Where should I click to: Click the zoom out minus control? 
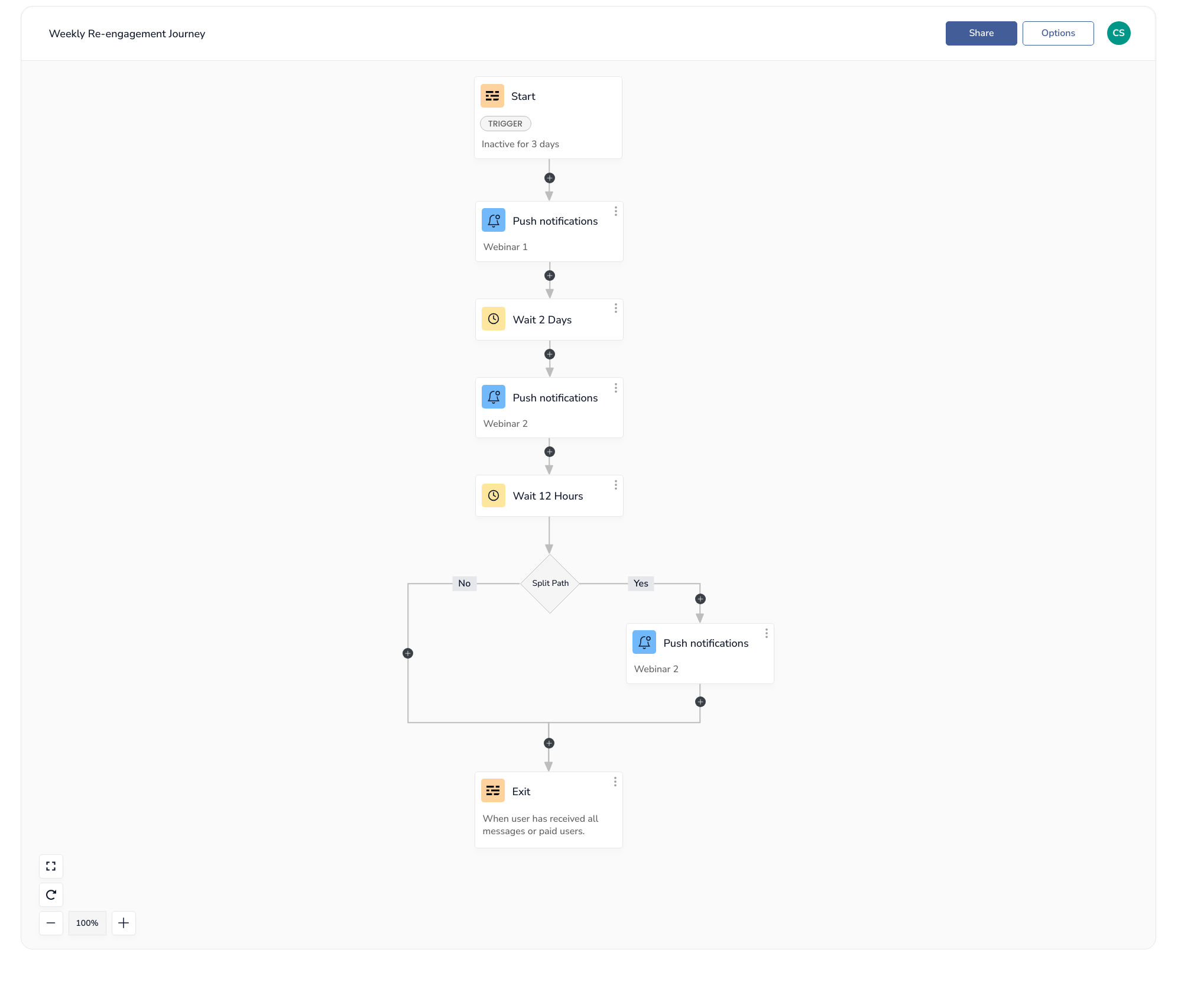(x=51, y=923)
